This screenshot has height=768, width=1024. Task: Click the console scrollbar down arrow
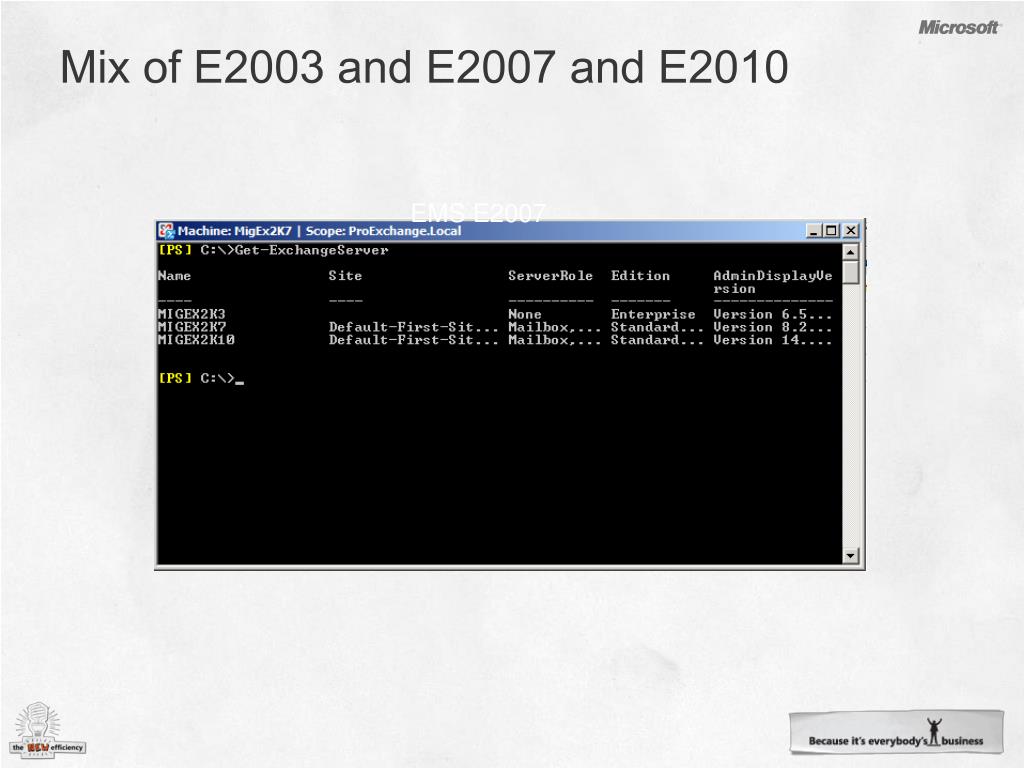[850, 556]
